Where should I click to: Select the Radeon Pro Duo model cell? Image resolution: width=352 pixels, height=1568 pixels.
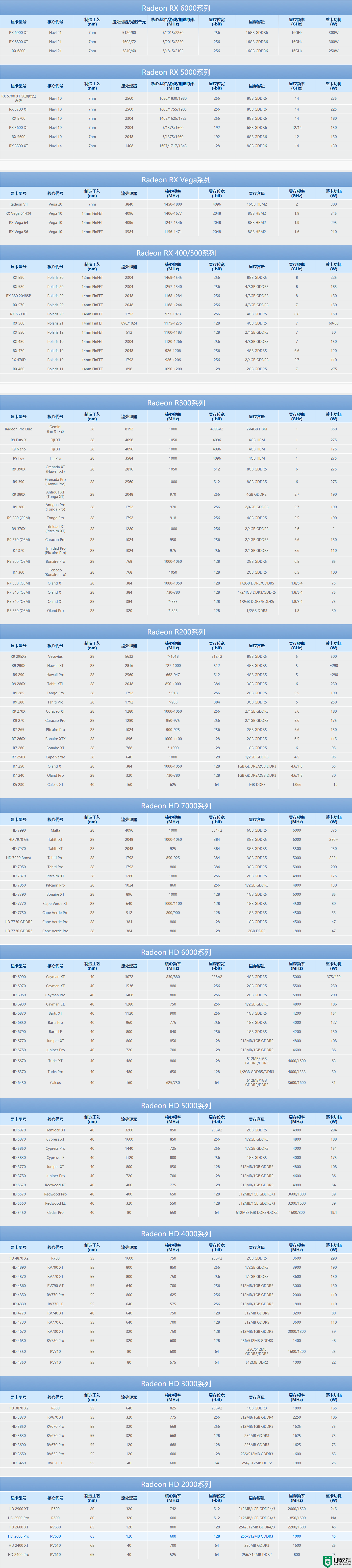pyautogui.click(x=18, y=429)
